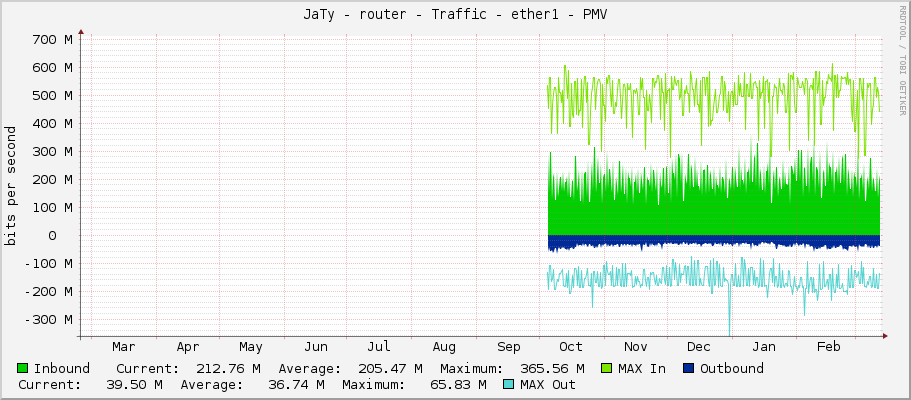Click the Outbound maximum value 65.83 M

[x=458, y=384]
